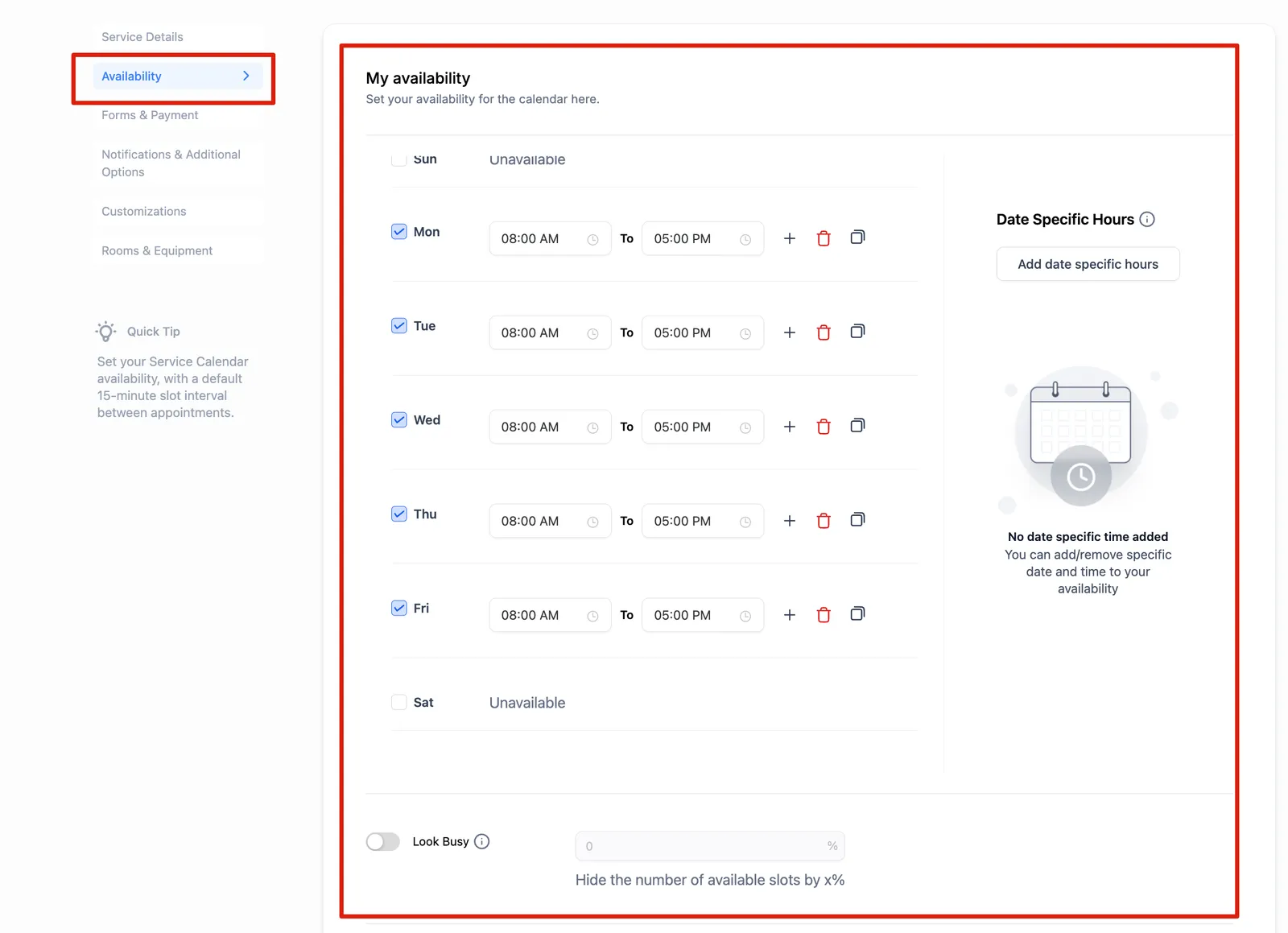Open Thursday end time 05:00 PM picker
This screenshot has width=1288, height=933.
point(703,522)
